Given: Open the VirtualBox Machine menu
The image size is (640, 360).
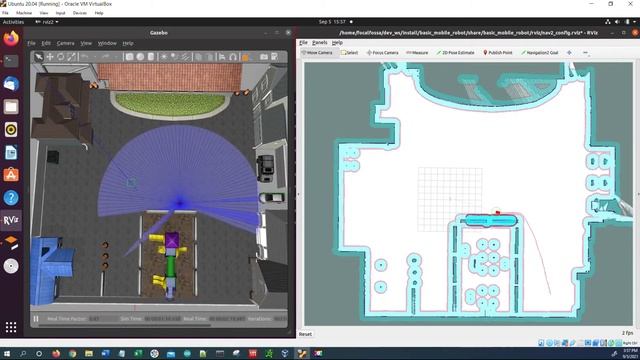Looking at the screenshot, I should (24, 13).
